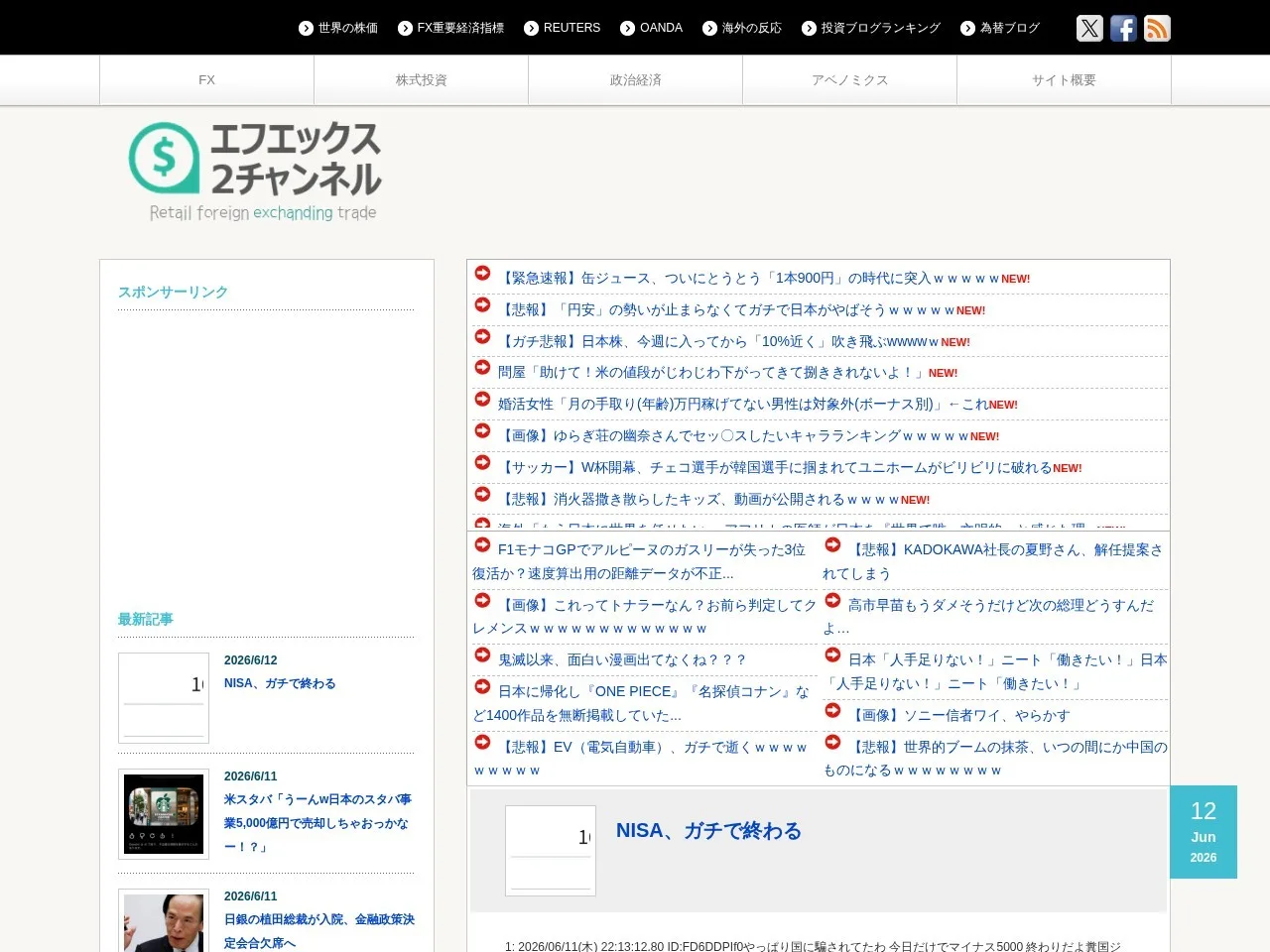The image size is (1270, 952).
Task: Click the エフエックス2チャンネル site logo
Action: [255, 171]
